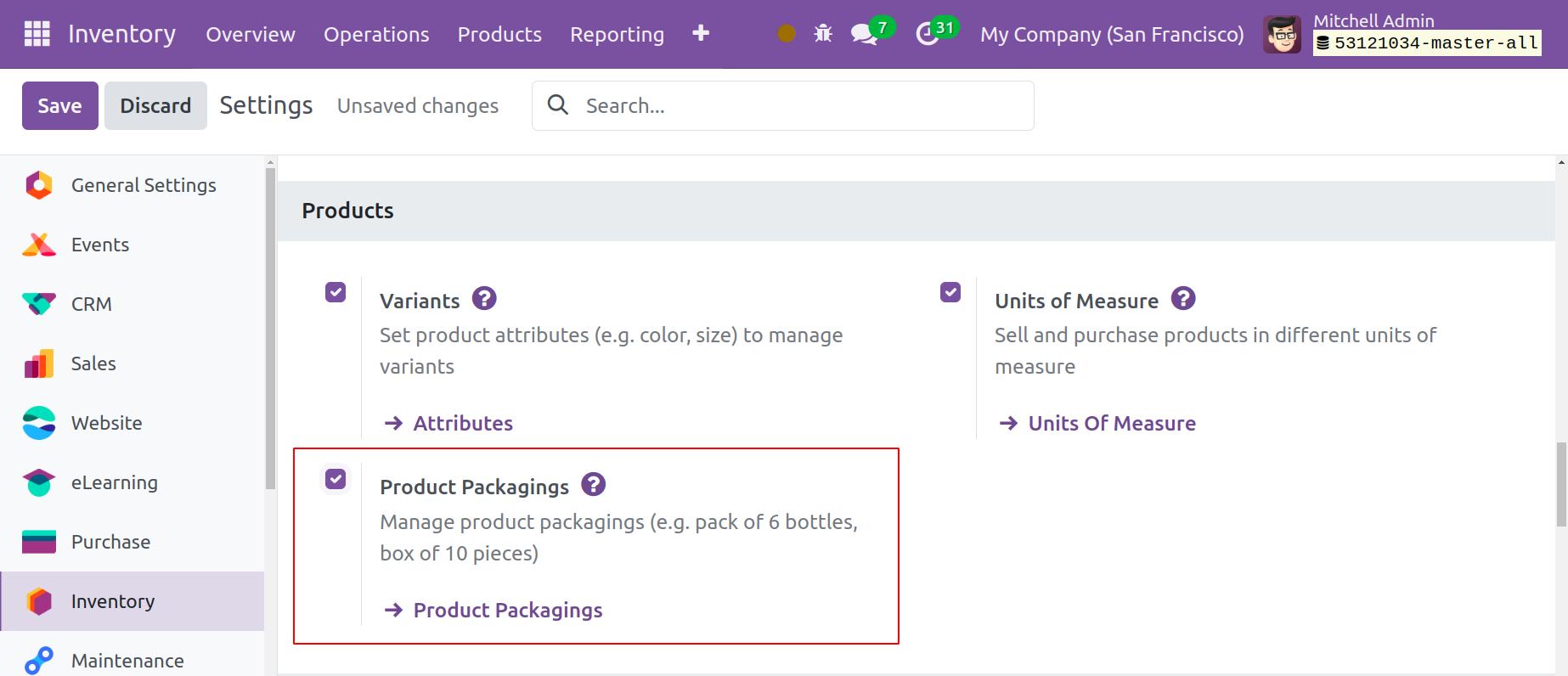Follow the Attributes link
The image size is (1568, 676).
[462, 423]
